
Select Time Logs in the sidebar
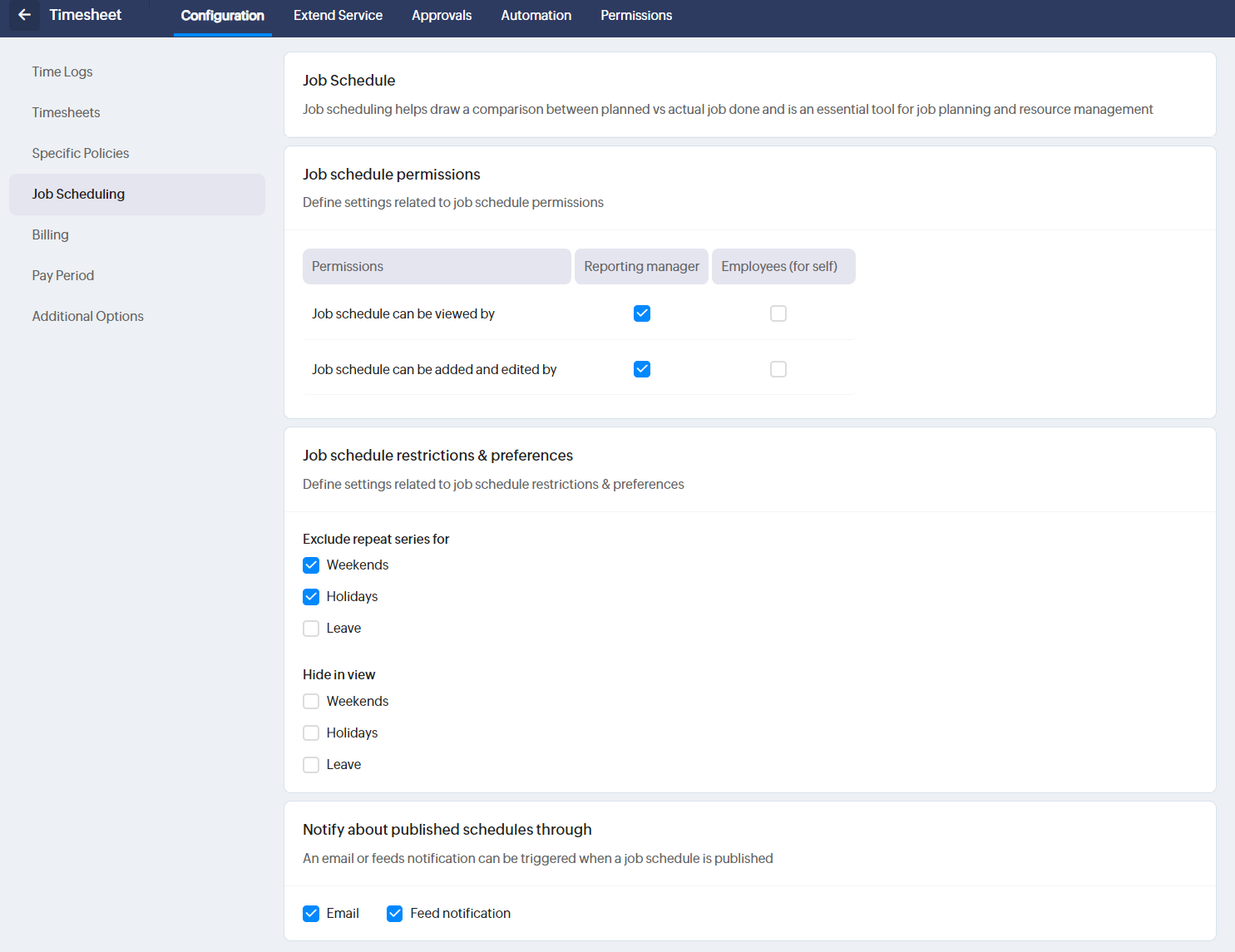[62, 72]
